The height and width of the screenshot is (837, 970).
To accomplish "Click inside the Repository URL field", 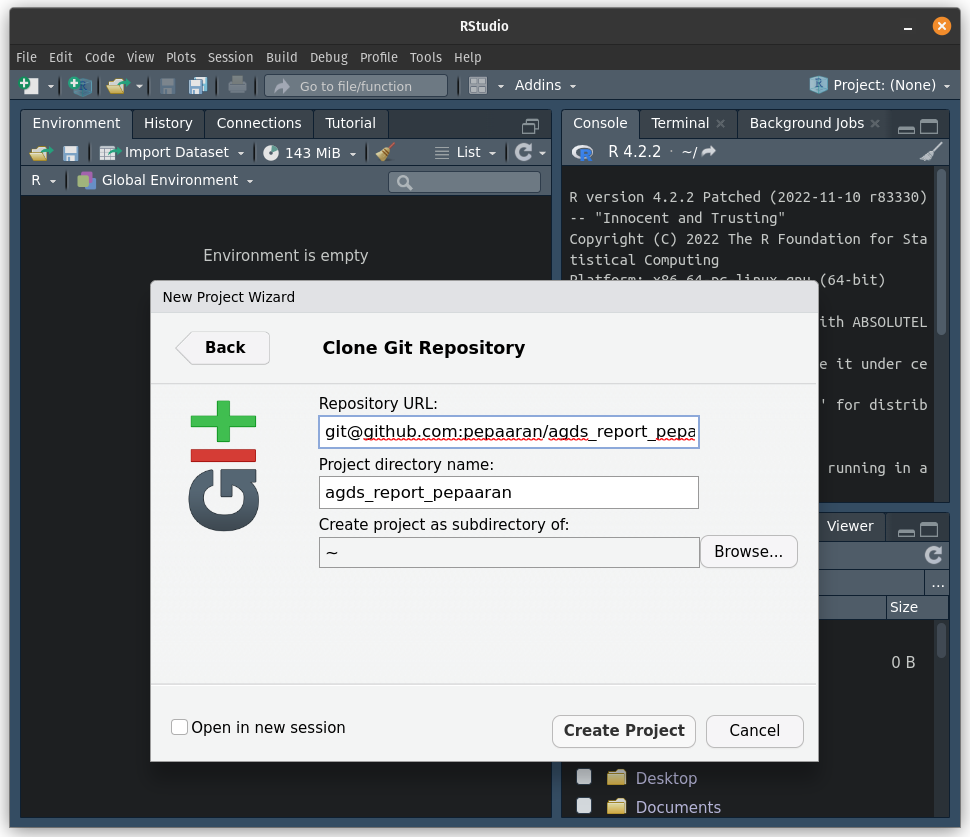I will click(x=508, y=431).
